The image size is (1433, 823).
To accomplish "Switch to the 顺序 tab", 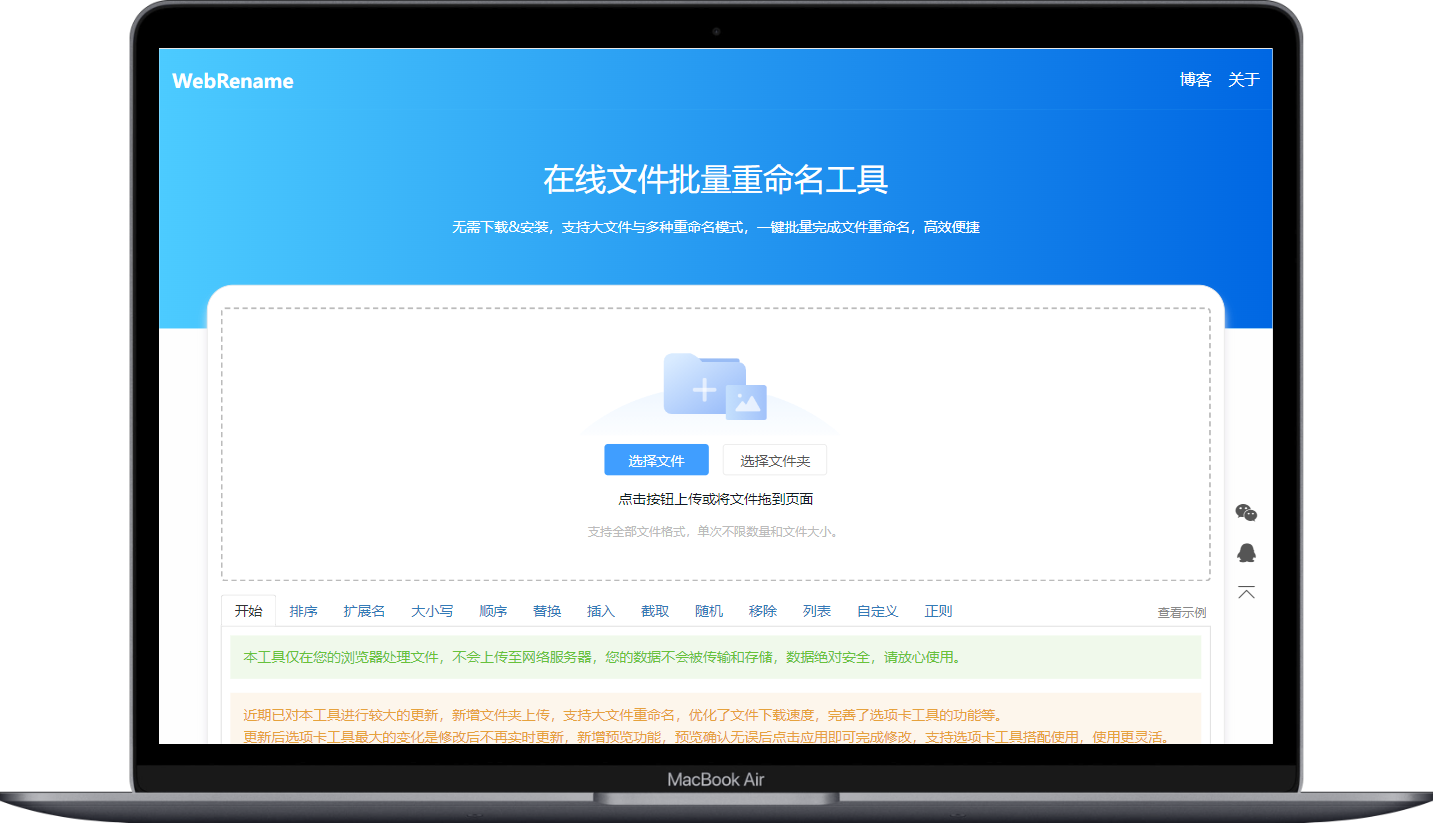I will 493,611.
